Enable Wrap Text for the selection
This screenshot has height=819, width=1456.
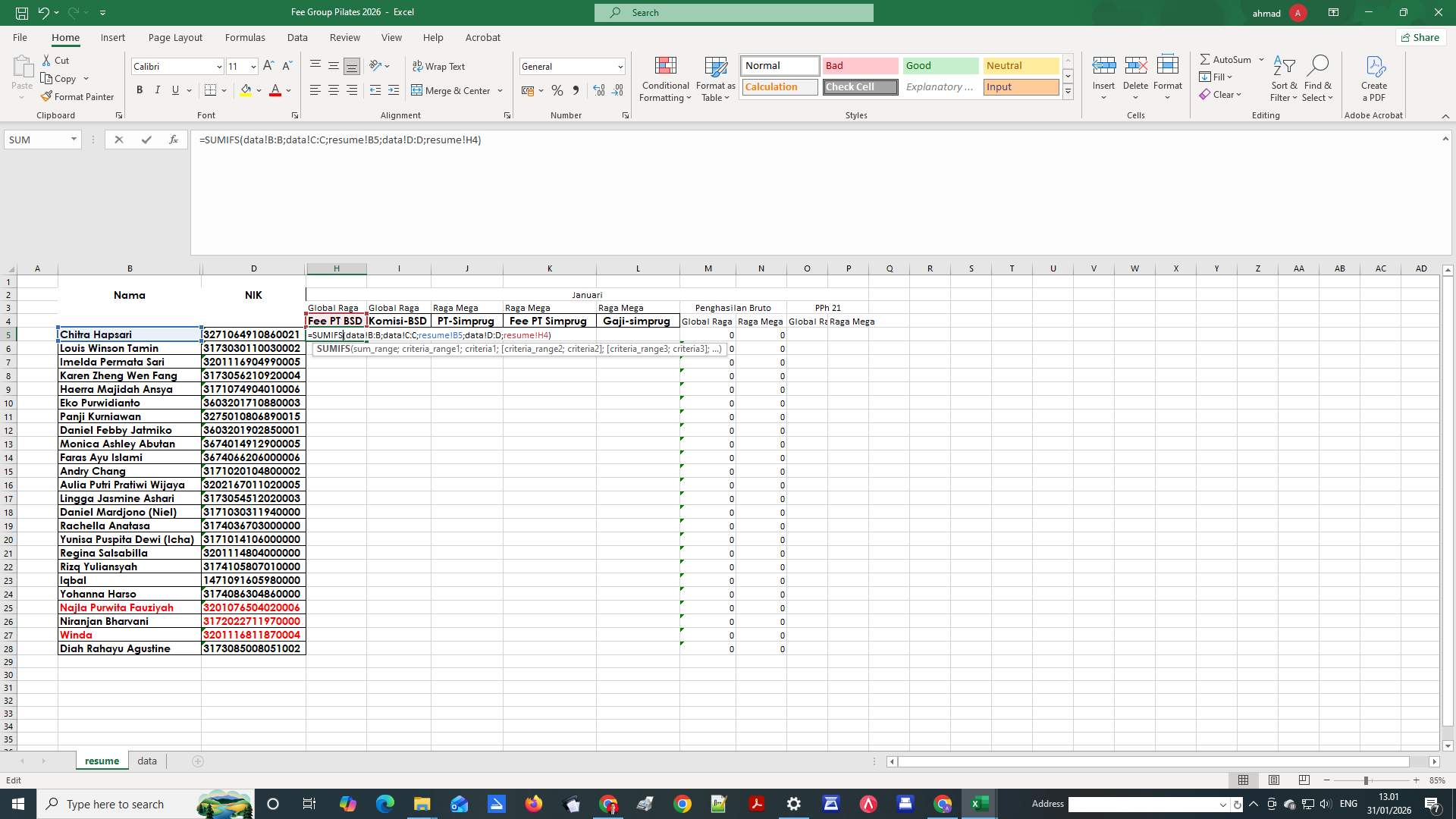(x=440, y=67)
